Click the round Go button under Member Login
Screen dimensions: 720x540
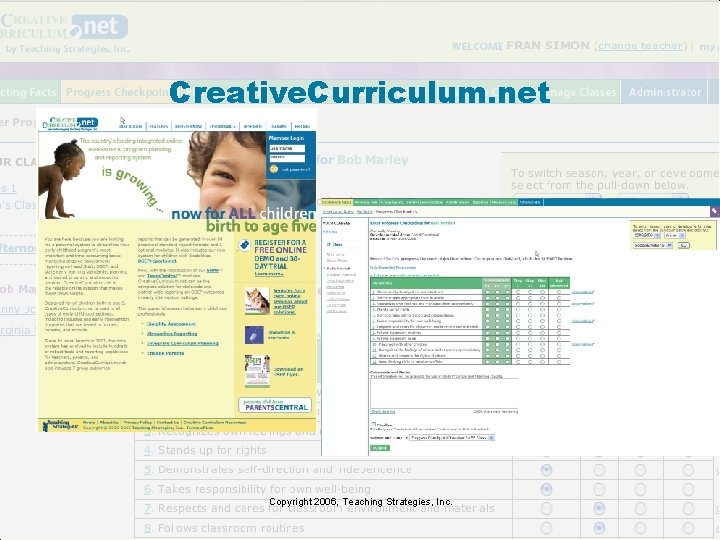pyautogui.click(x=274, y=169)
